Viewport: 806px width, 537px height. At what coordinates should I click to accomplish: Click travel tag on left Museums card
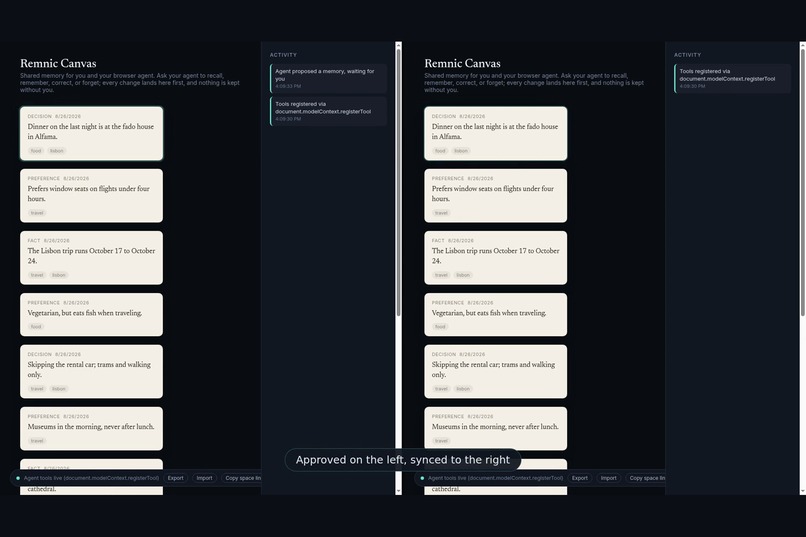tap(37, 441)
